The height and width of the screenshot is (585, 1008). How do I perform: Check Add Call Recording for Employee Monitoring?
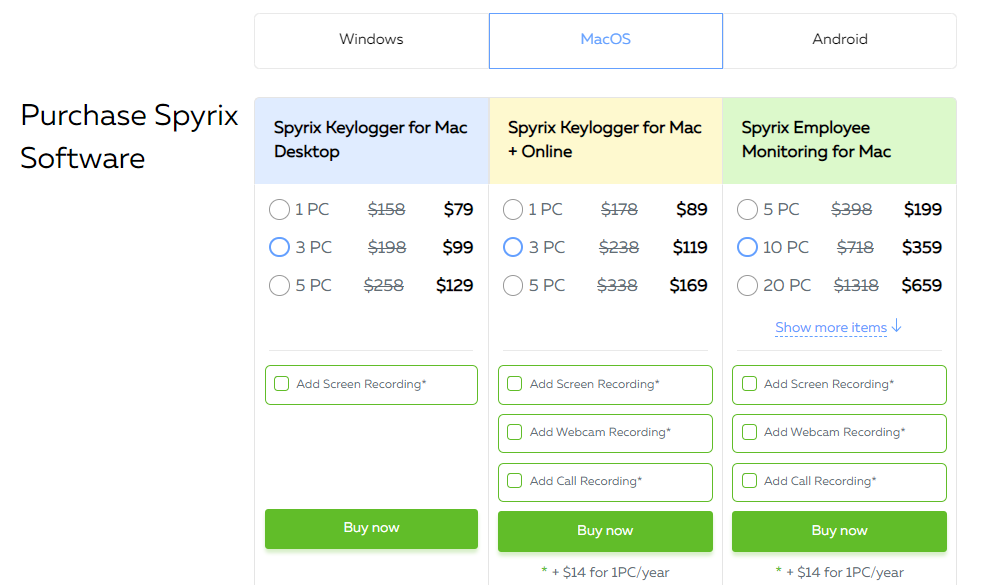coord(750,481)
